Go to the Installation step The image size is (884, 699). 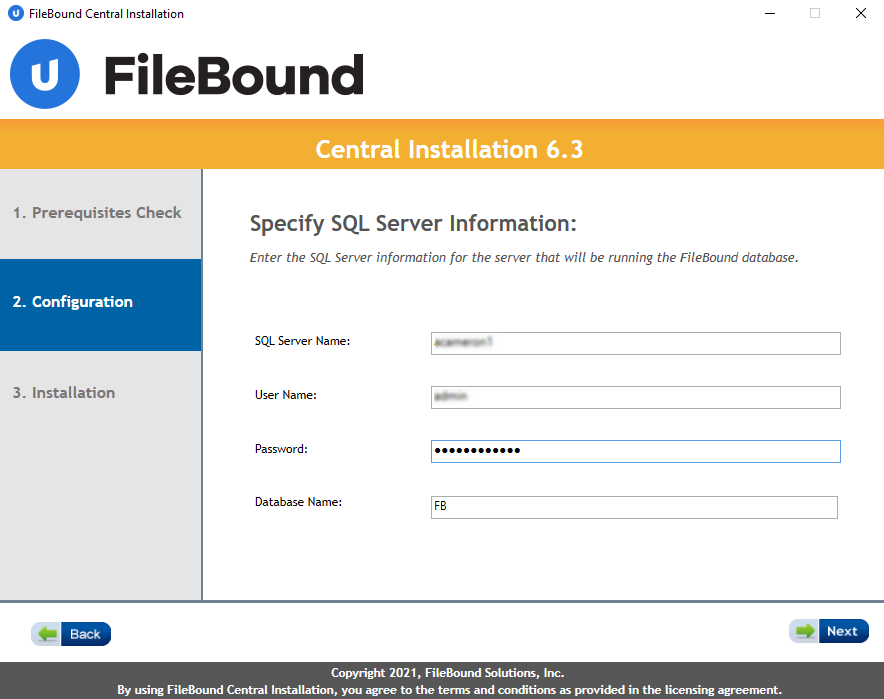coord(64,393)
